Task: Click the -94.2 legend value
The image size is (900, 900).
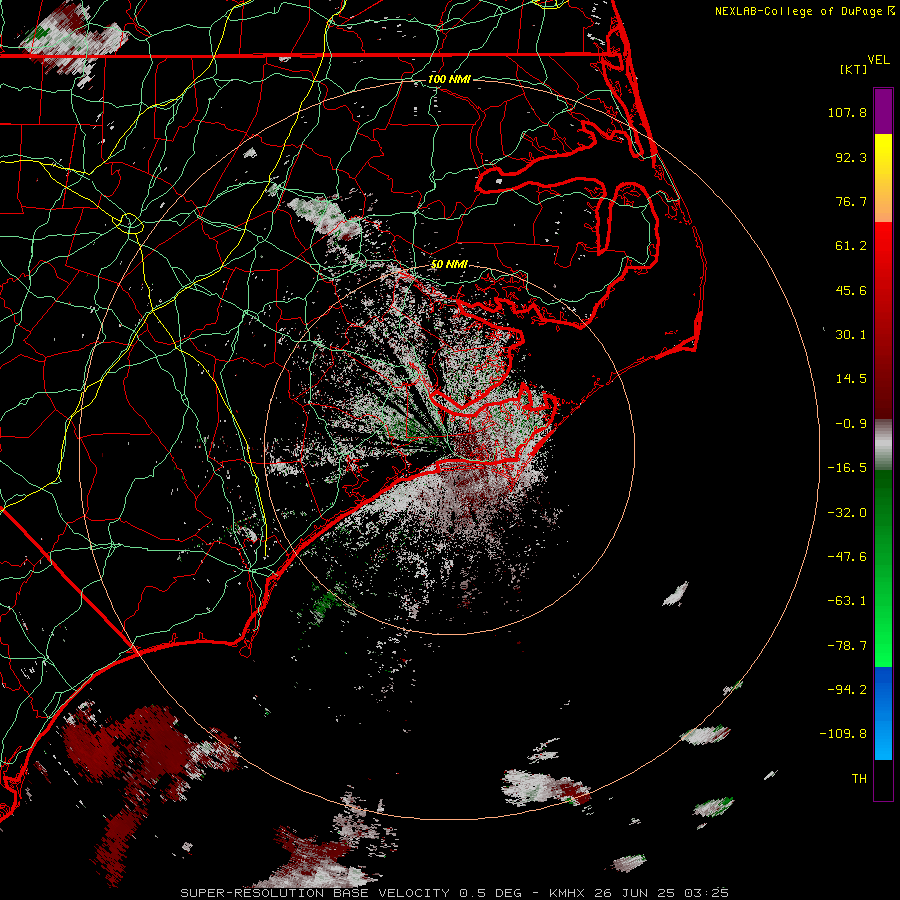Action: [847, 689]
